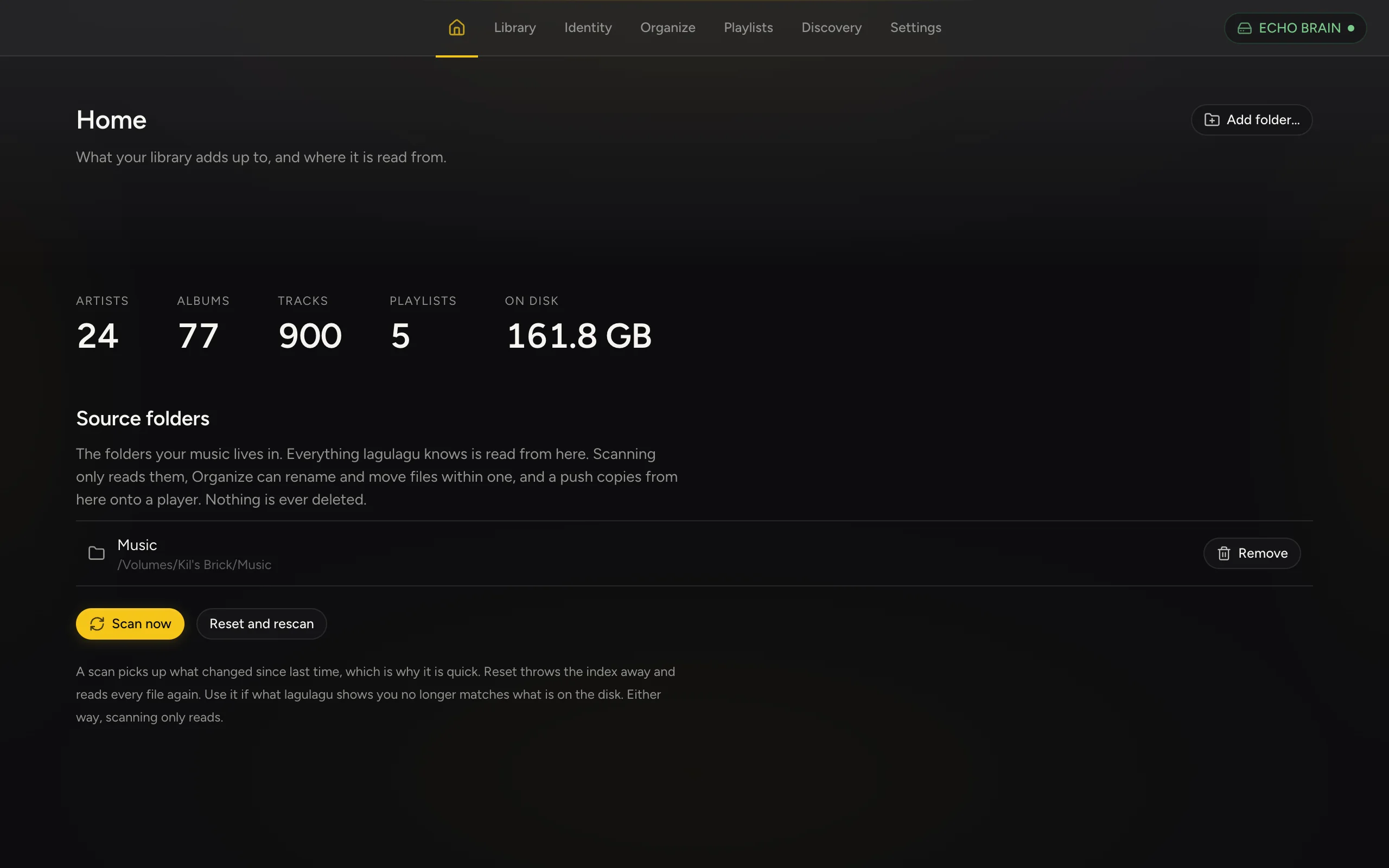Click the Source folders heading
The width and height of the screenshot is (1389, 868).
(x=143, y=418)
